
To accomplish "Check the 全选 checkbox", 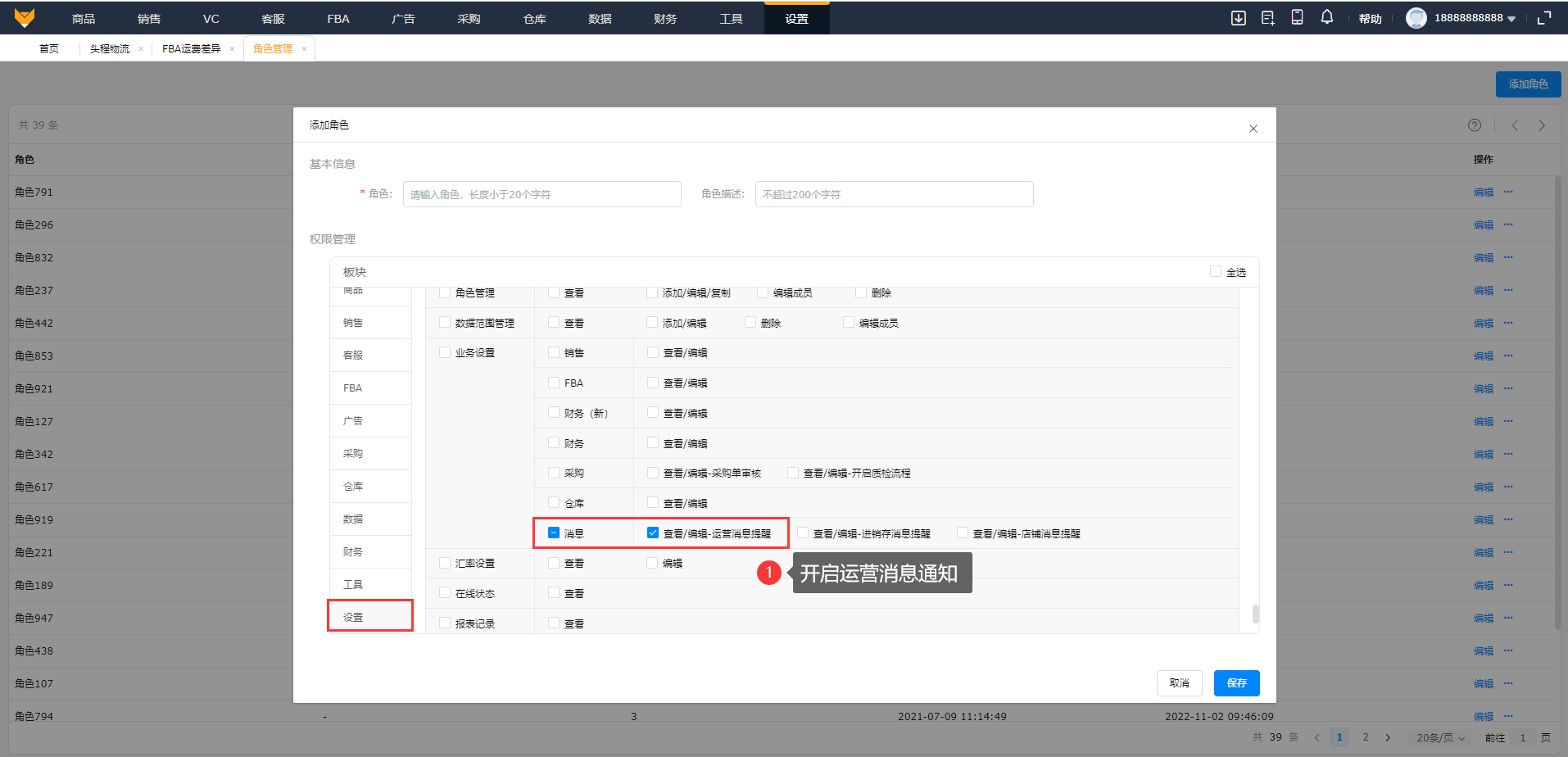I will tap(1216, 272).
